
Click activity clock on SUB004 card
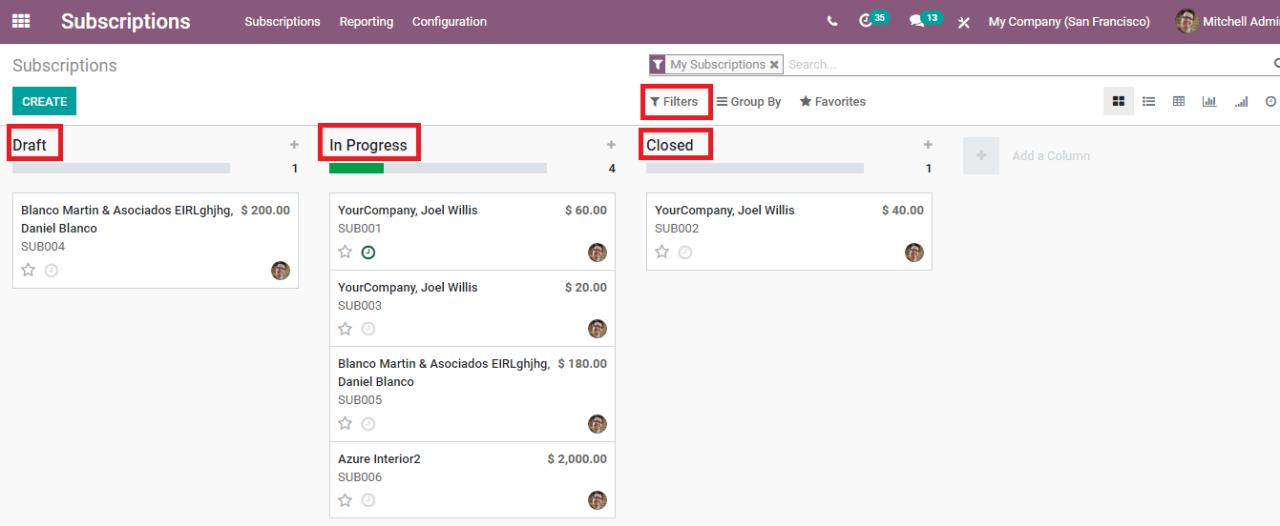pyautogui.click(x=51, y=270)
